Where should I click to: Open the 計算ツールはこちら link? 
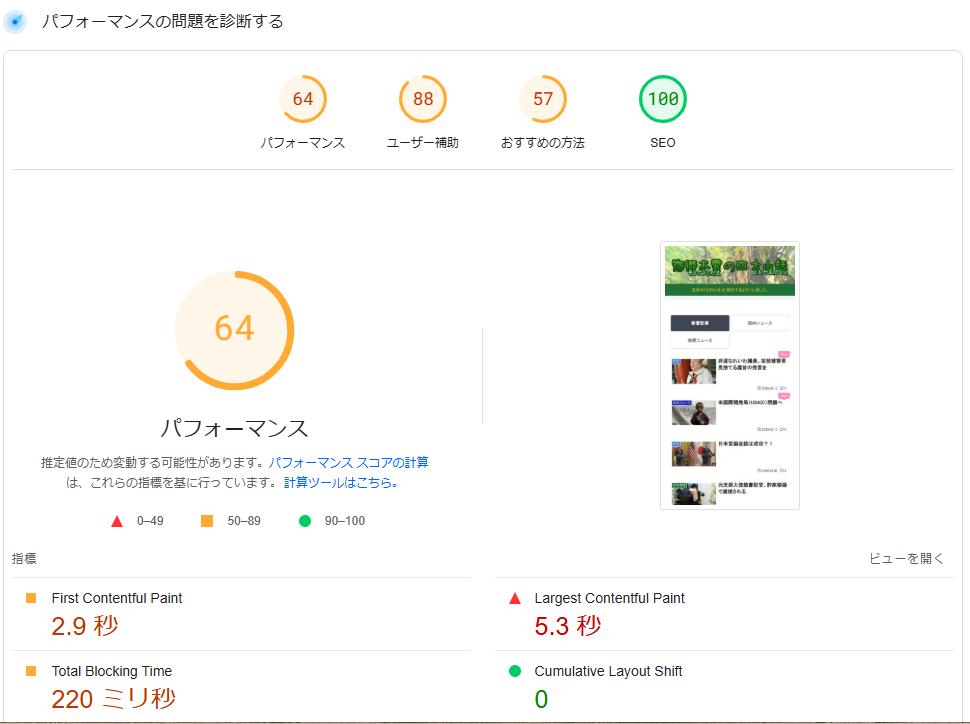[x=341, y=482]
